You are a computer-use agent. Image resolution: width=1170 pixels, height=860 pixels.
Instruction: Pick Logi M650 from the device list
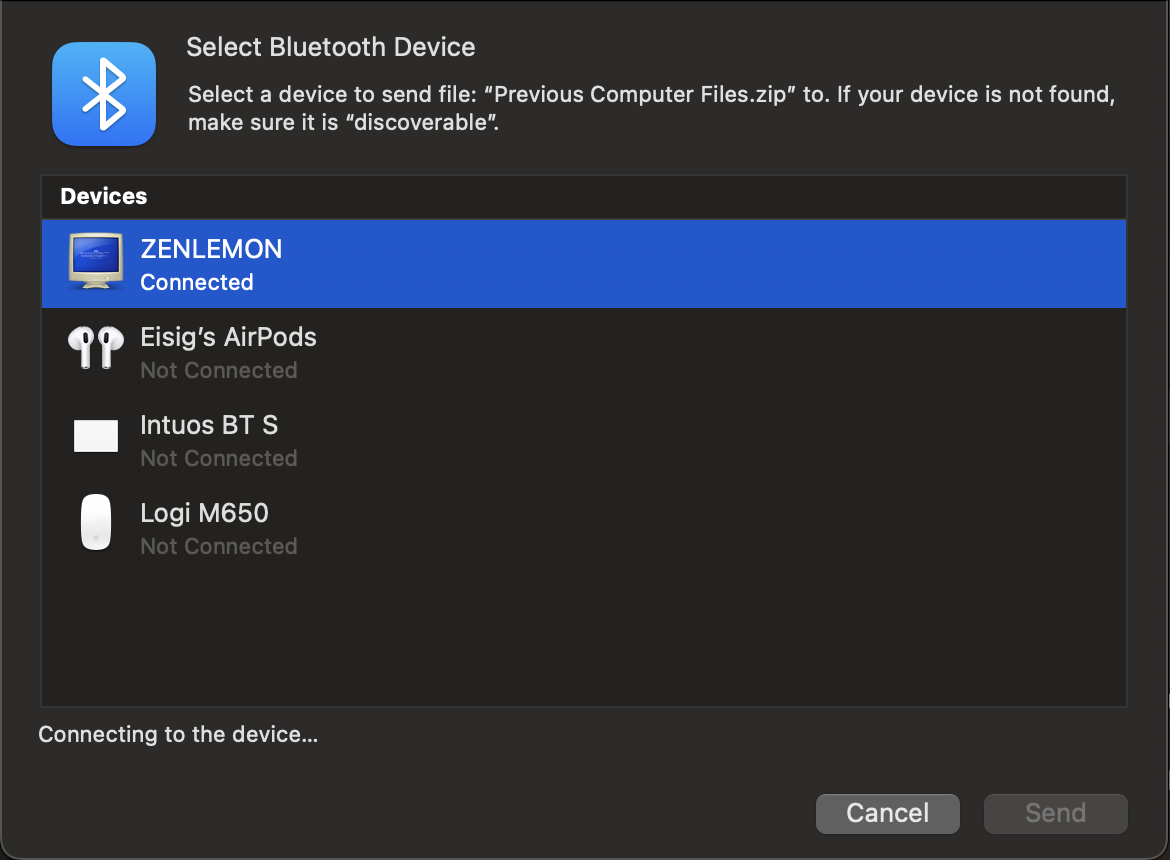coord(204,513)
